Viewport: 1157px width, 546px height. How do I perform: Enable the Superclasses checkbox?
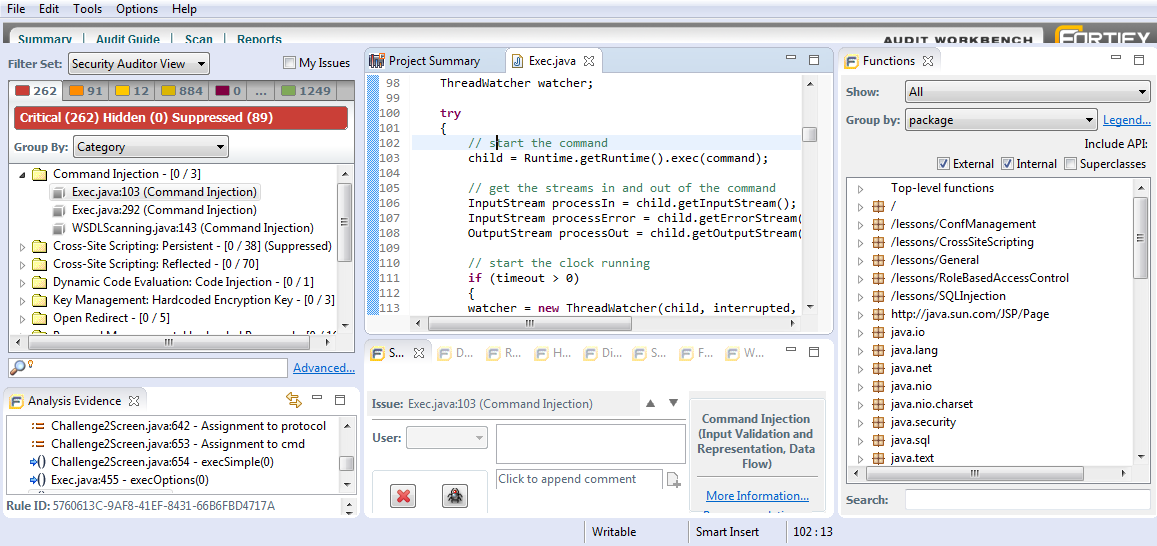1071,164
